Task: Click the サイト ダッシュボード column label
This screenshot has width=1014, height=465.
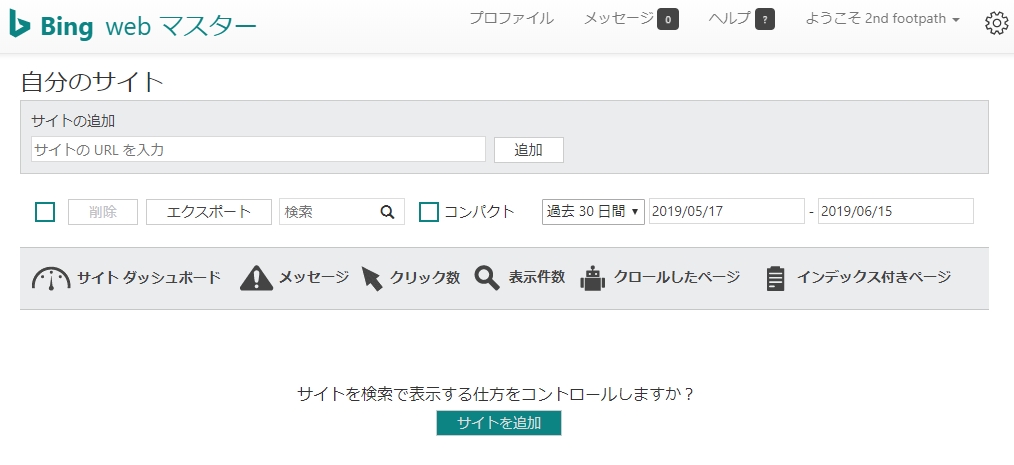Action: coord(149,277)
